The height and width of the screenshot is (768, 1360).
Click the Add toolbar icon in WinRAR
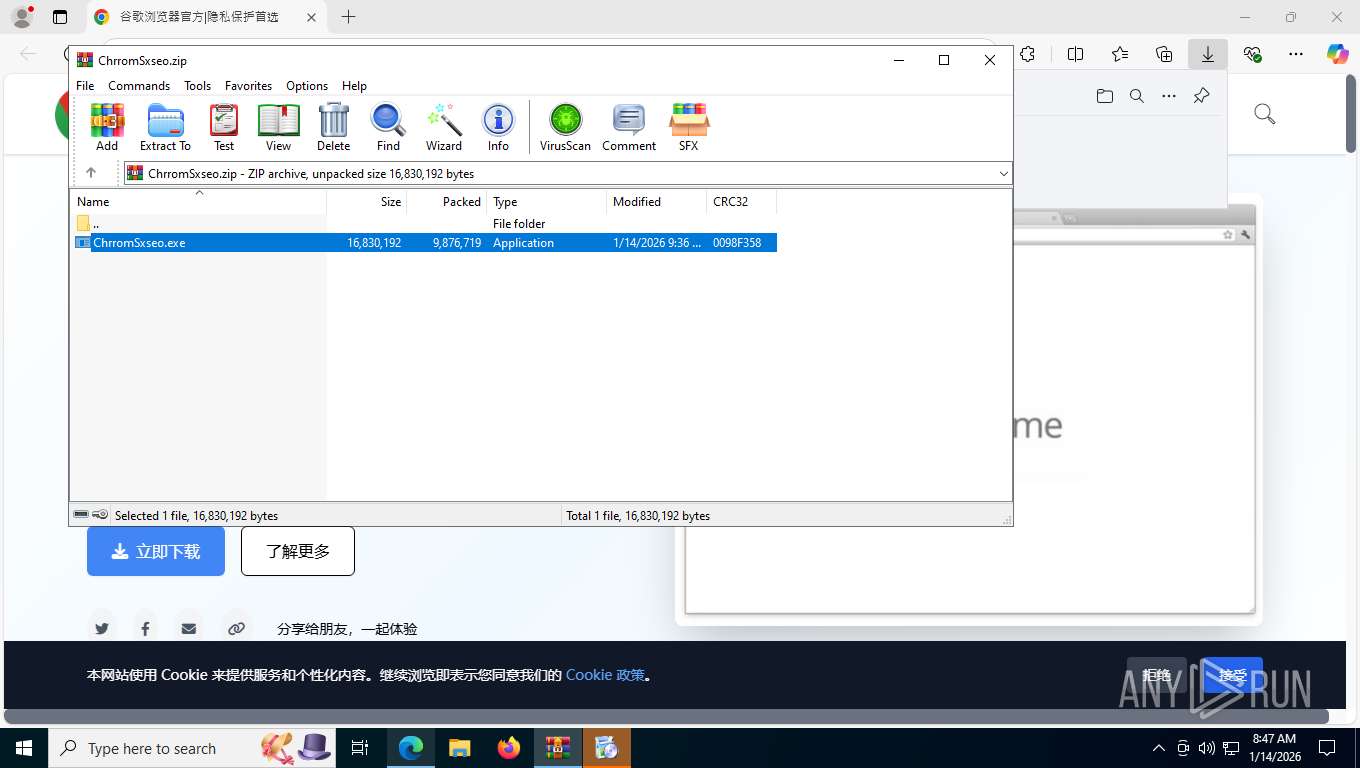[107, 127]
